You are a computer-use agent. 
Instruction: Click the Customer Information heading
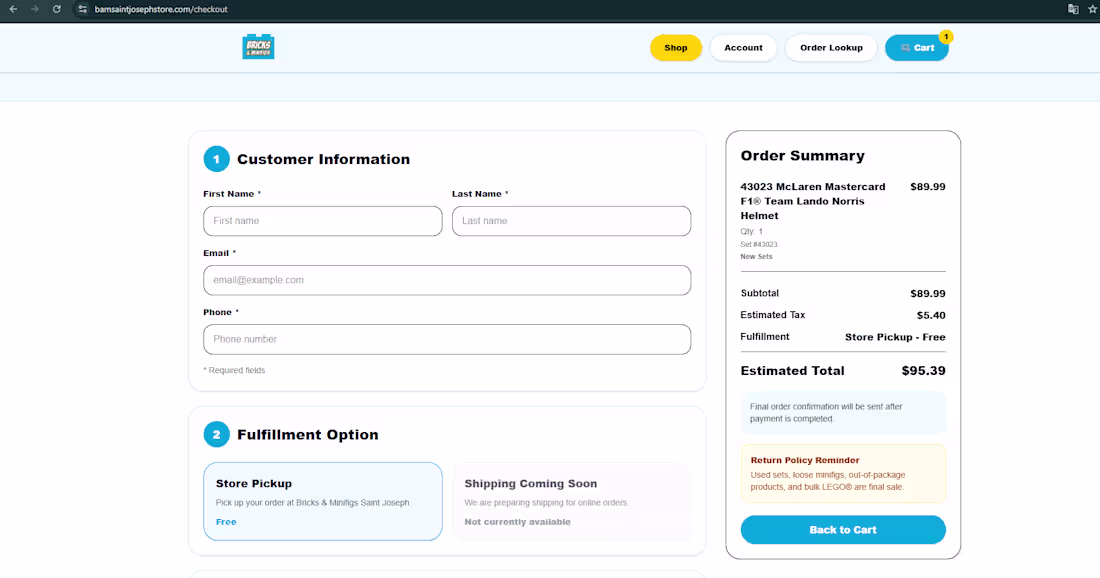[x=323, y=159]
